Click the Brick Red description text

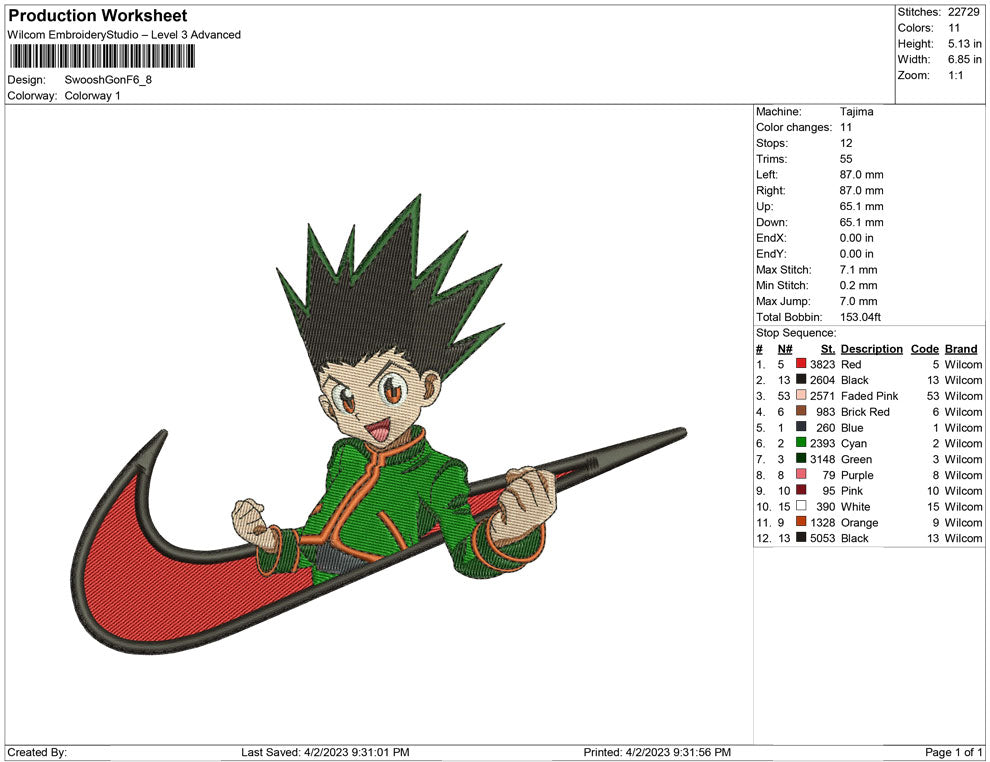865,412
